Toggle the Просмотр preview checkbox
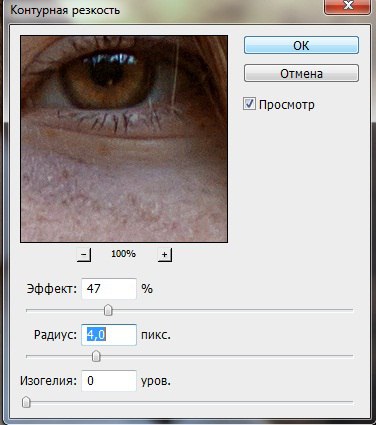376x425 pixels. [249, 104]
